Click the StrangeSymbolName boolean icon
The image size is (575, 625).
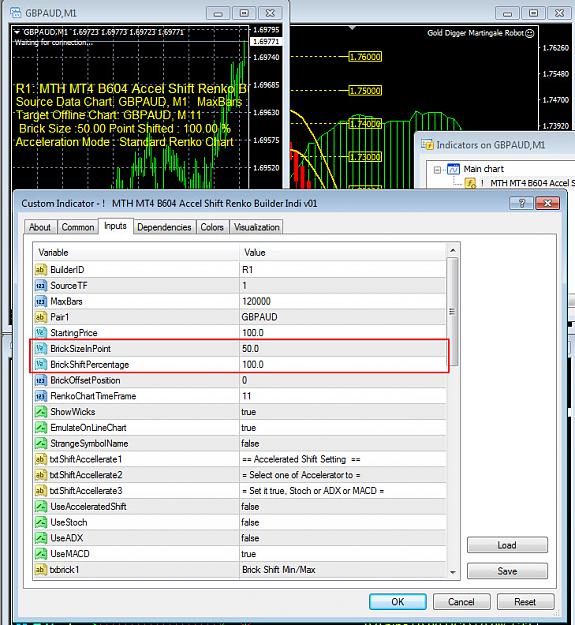click(41, 443)
